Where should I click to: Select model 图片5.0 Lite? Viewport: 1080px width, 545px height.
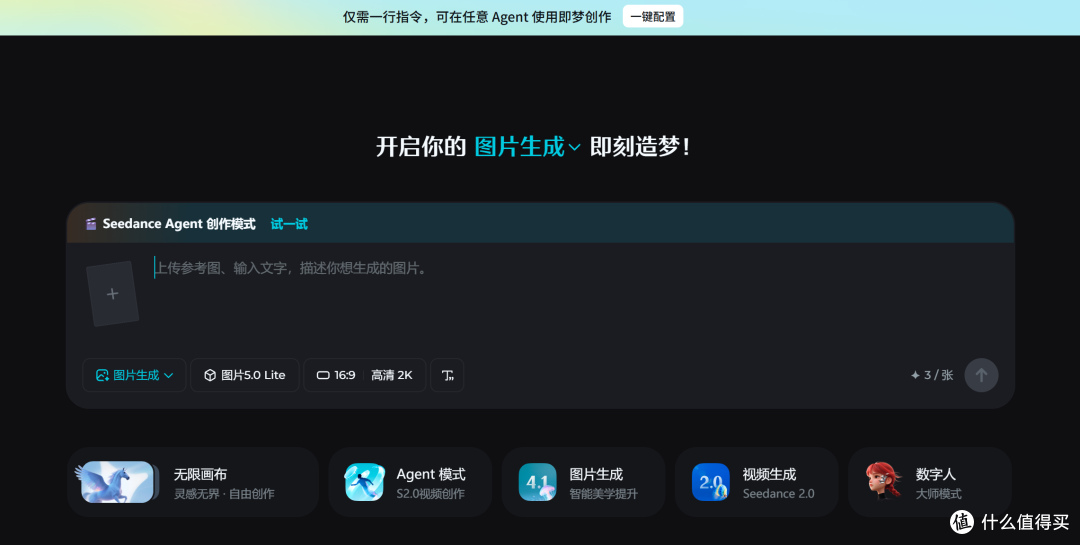(245, 375)
